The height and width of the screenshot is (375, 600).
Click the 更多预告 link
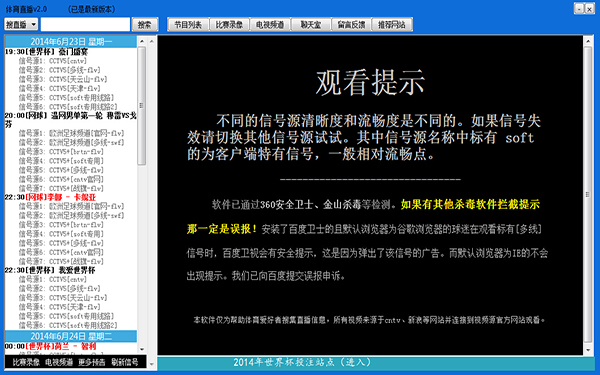click(x=92, y=362)
